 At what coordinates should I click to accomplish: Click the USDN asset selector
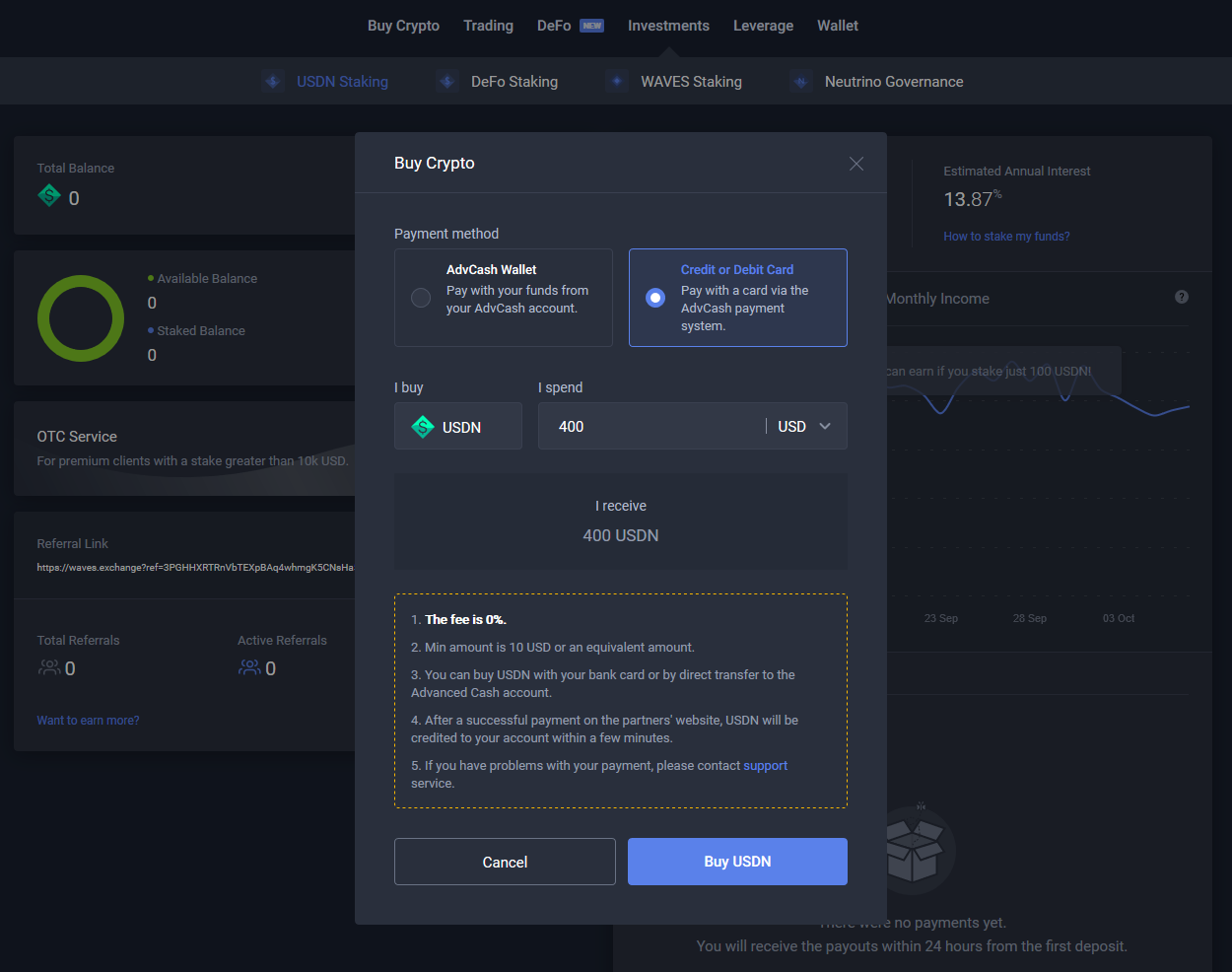pyautogui.click(x=458, y=426)
